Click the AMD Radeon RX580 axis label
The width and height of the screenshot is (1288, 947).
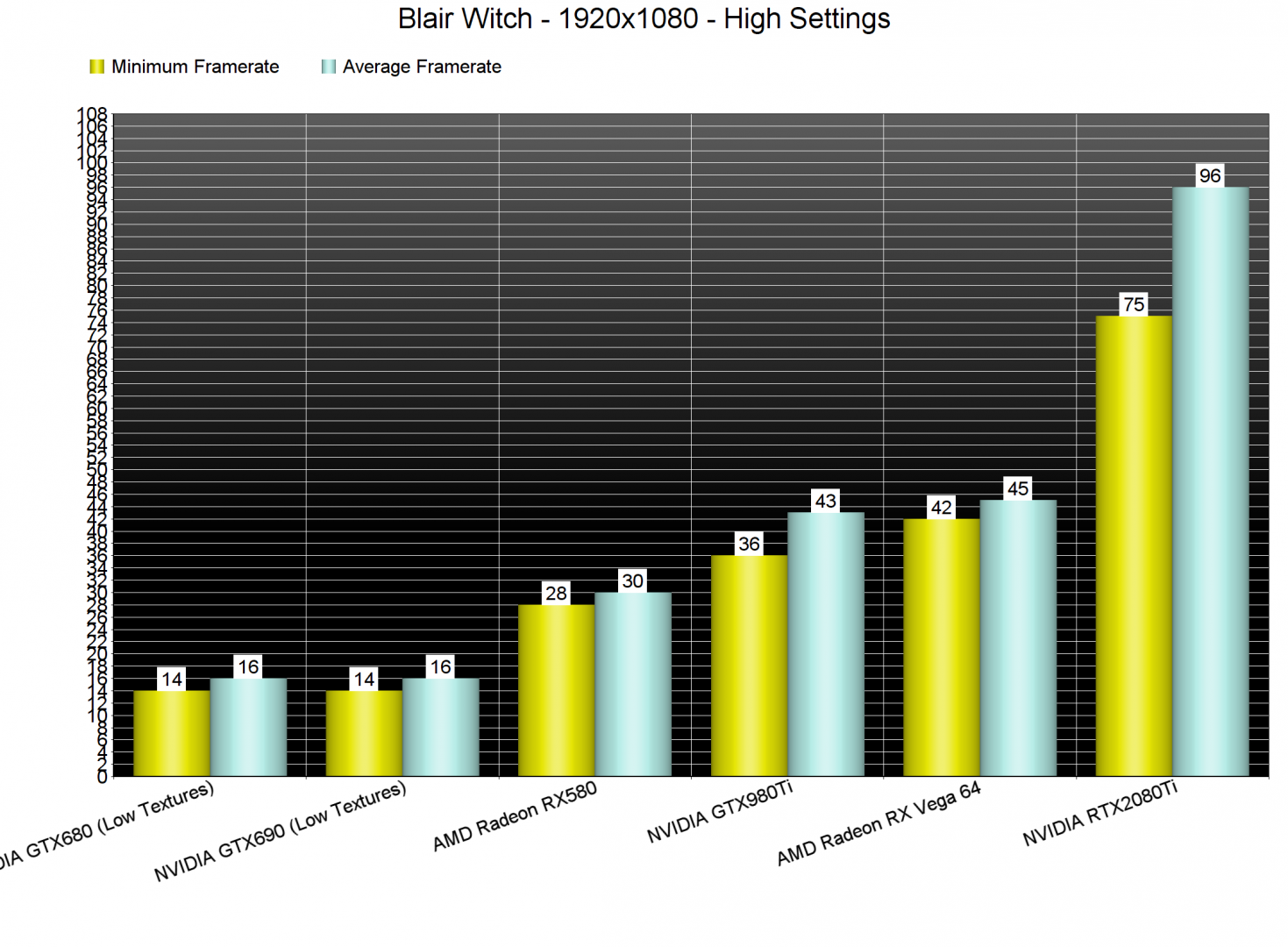tap(515, 816)
